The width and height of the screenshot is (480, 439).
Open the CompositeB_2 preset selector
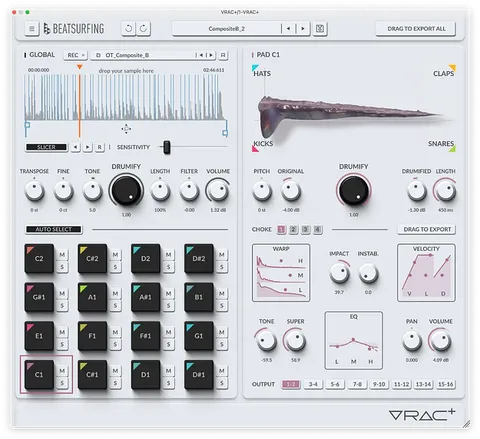(227, 29)
